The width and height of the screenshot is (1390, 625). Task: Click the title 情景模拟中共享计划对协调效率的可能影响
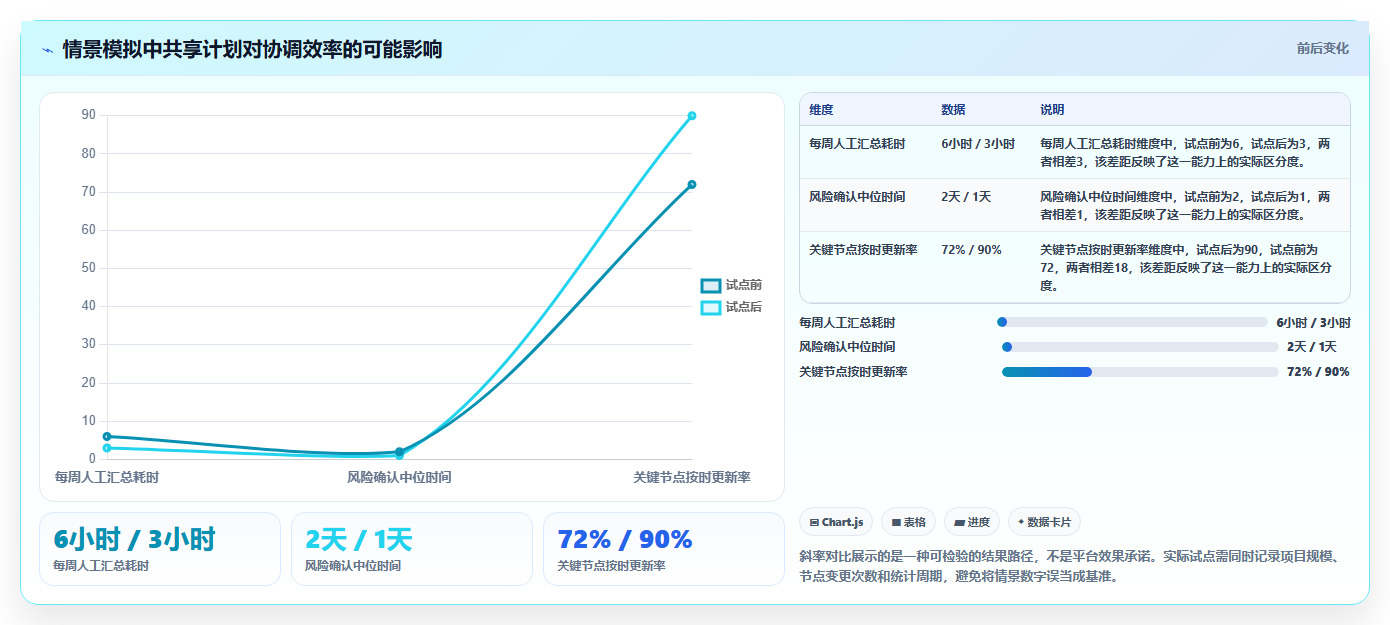pyautogui.click(x=252, y=49)
